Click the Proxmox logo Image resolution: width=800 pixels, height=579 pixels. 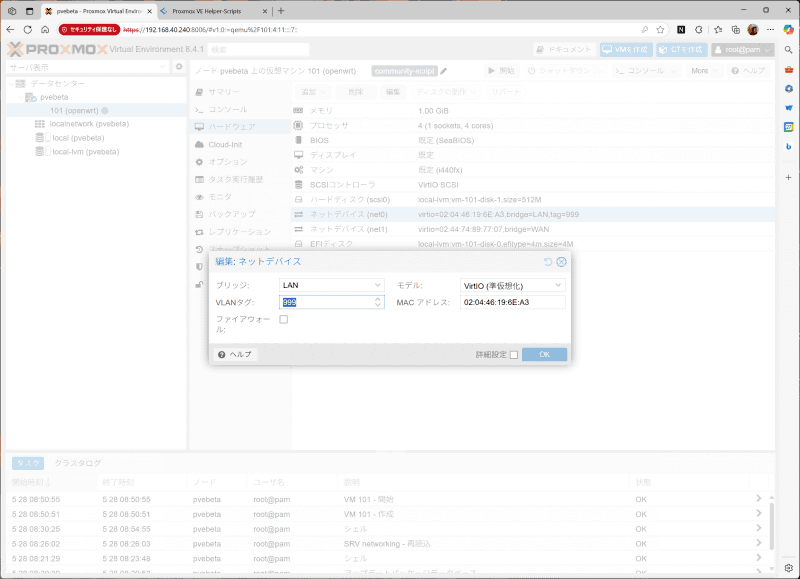point(57,49)
